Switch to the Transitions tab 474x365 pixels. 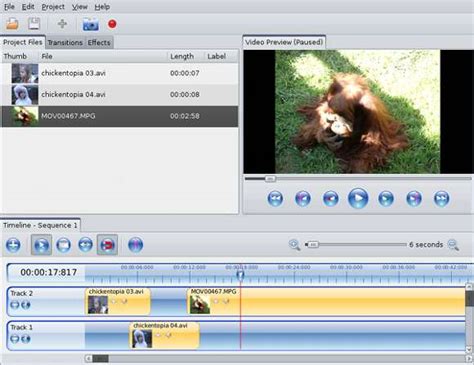point(65,43)
